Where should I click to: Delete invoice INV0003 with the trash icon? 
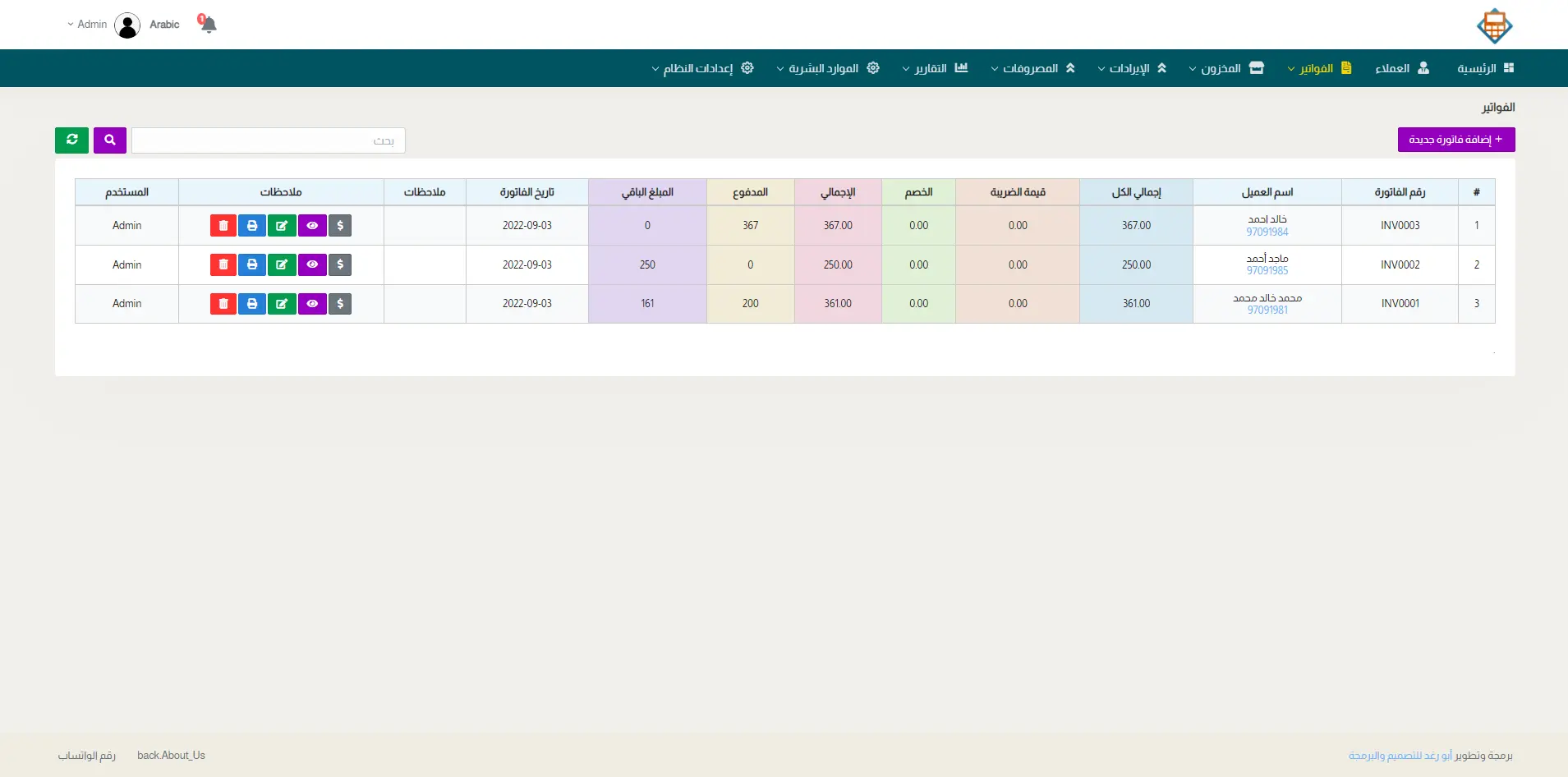pos(223,226)
